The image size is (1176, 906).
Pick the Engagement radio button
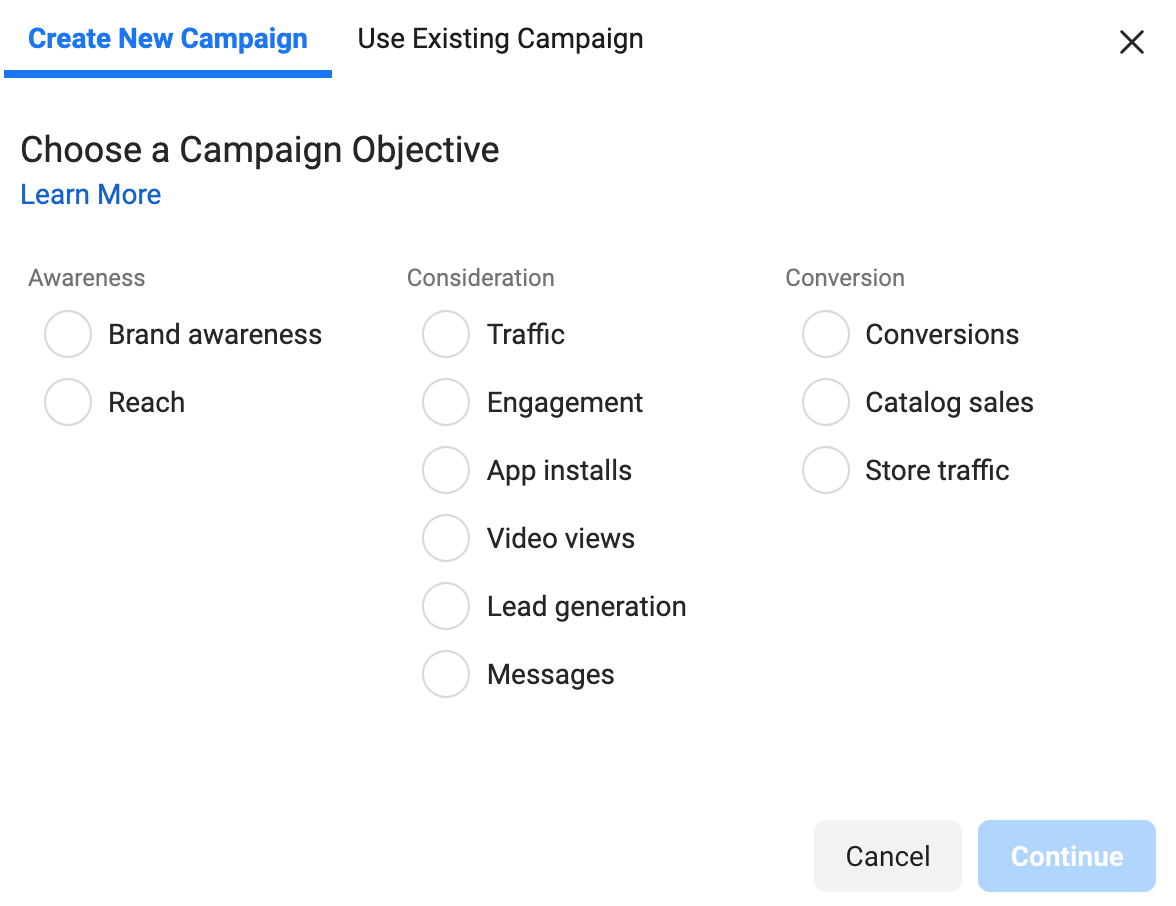[446, 402]
